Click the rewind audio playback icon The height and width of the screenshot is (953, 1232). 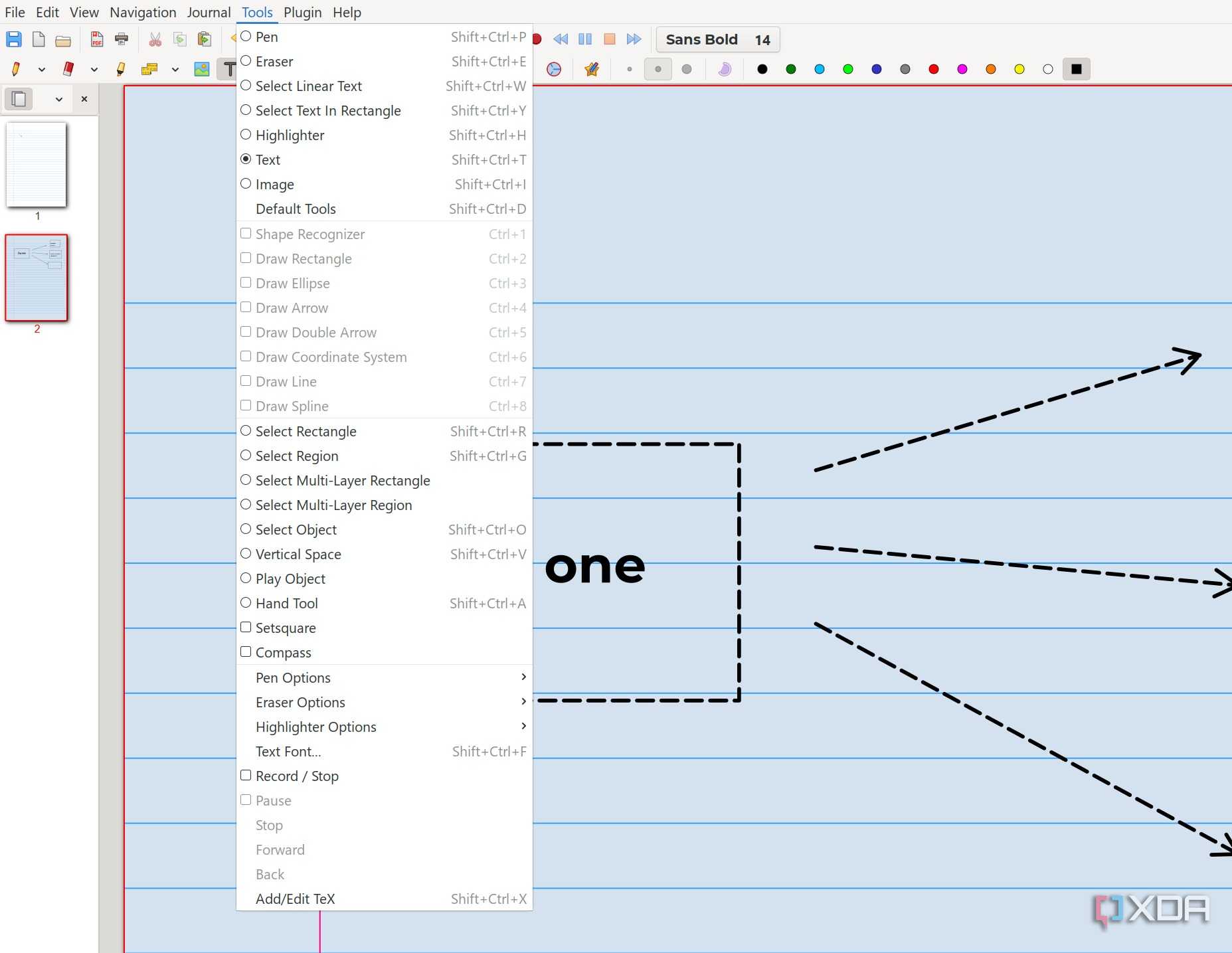click(x=561, y=39)
